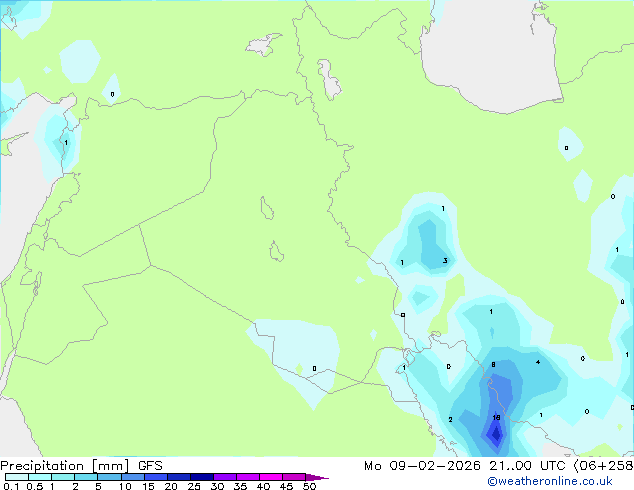Click the 'Precipitation [mm]' legend title

click(64, 466)
